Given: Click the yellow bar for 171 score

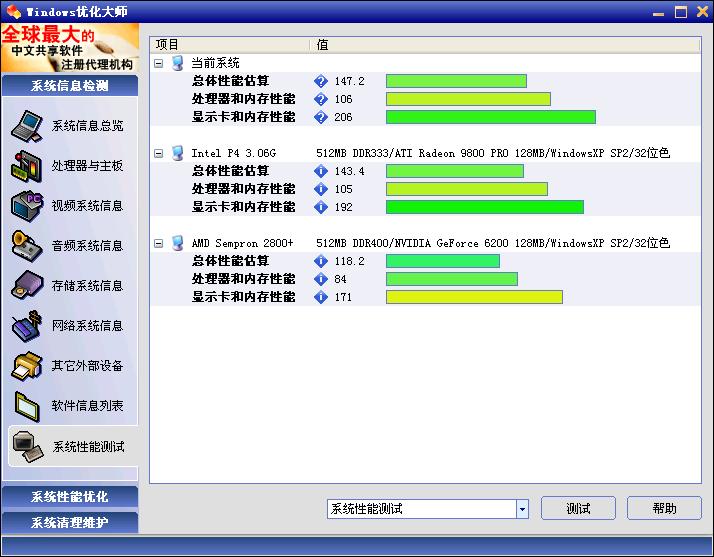Looking at the screenshot, I should tap(474, 297).
